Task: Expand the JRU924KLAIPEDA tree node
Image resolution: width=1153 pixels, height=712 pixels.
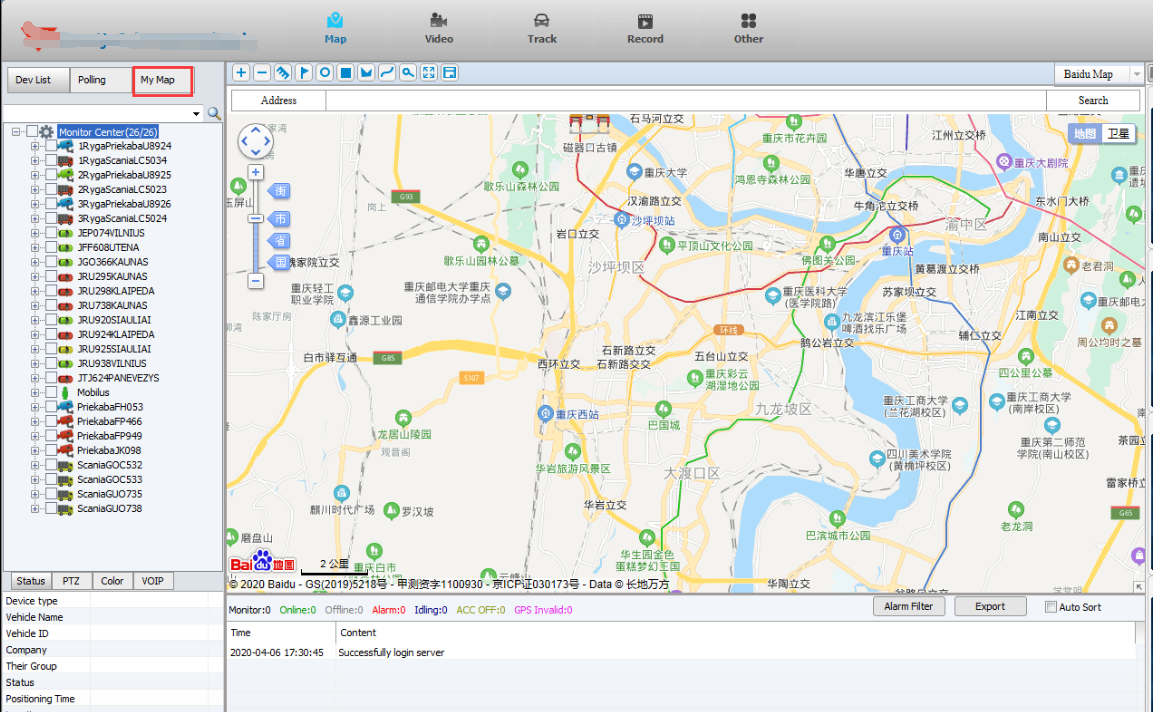Action: (35, 334)
